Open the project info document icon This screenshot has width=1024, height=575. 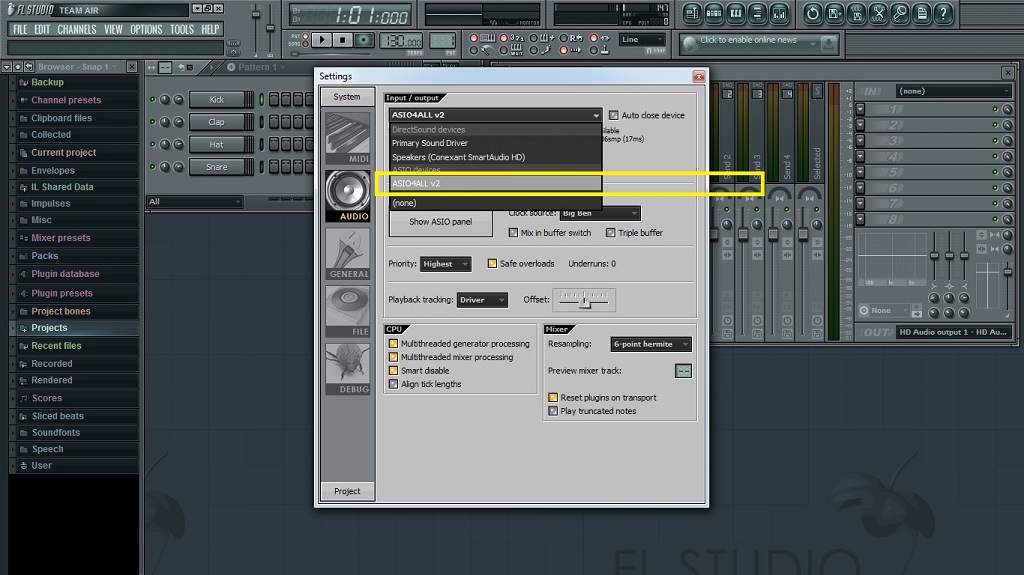pos(921,13)
